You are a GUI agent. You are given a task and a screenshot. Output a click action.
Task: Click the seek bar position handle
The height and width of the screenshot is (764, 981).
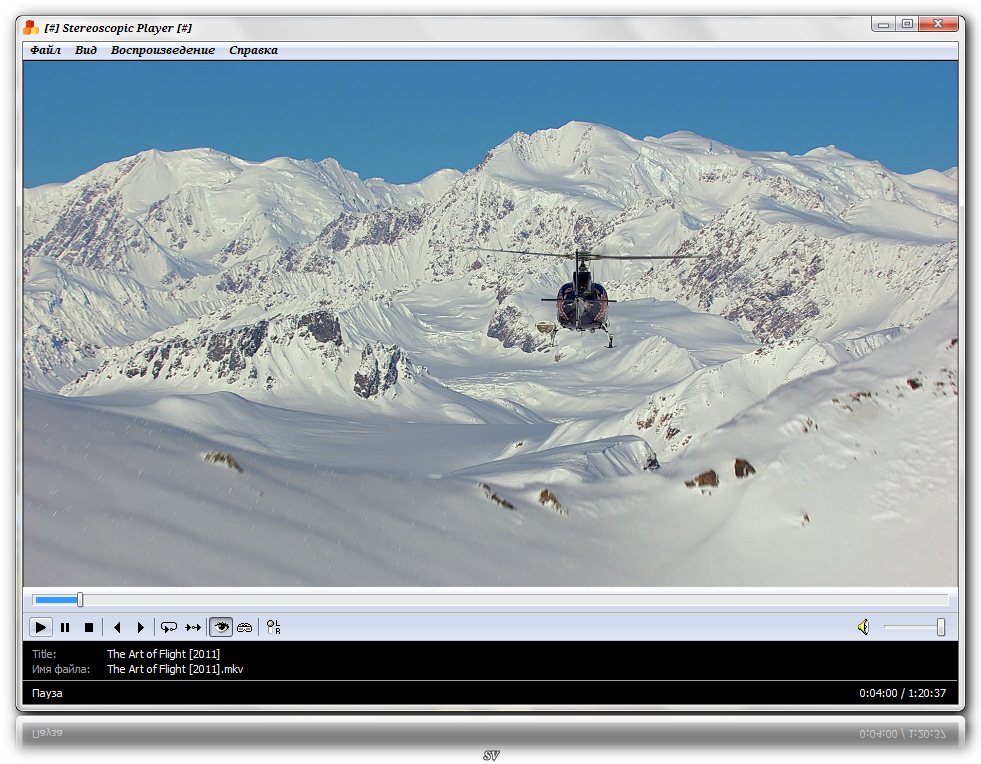pyautogui.click(x=80, y=600)
